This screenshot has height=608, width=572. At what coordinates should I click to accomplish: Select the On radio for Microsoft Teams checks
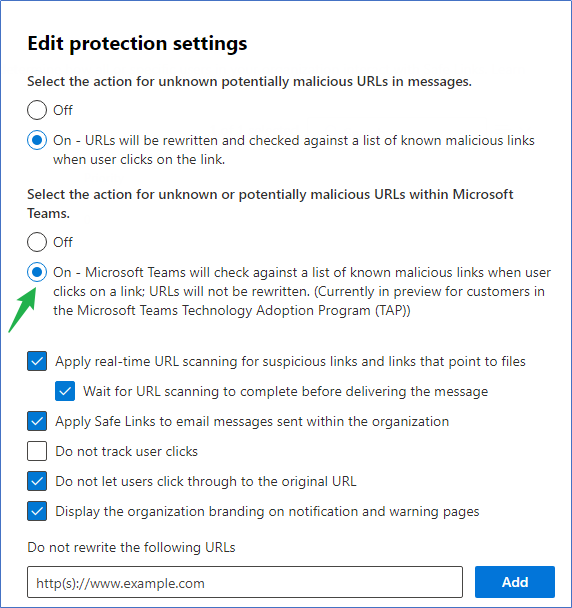click(x=37, y=272)
